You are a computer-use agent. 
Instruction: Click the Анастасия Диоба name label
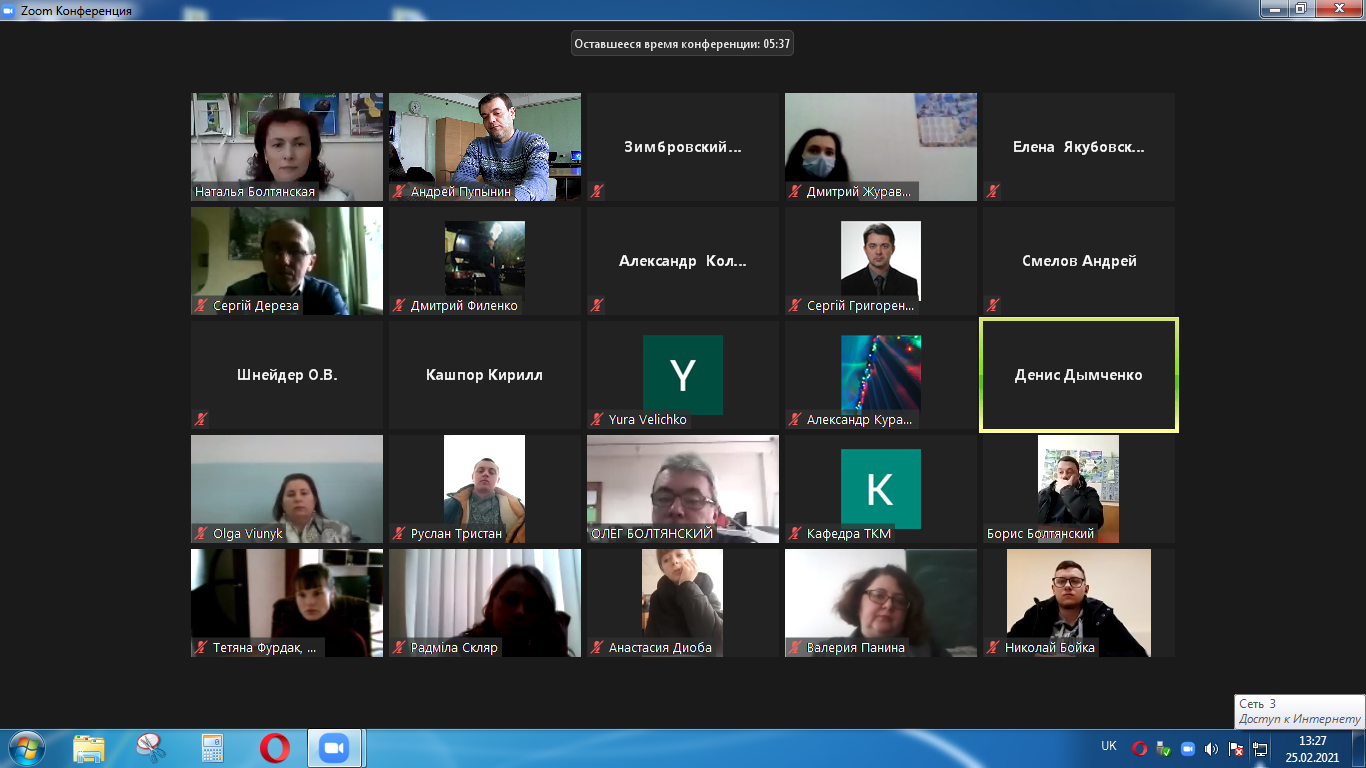(x=660, y=647)
